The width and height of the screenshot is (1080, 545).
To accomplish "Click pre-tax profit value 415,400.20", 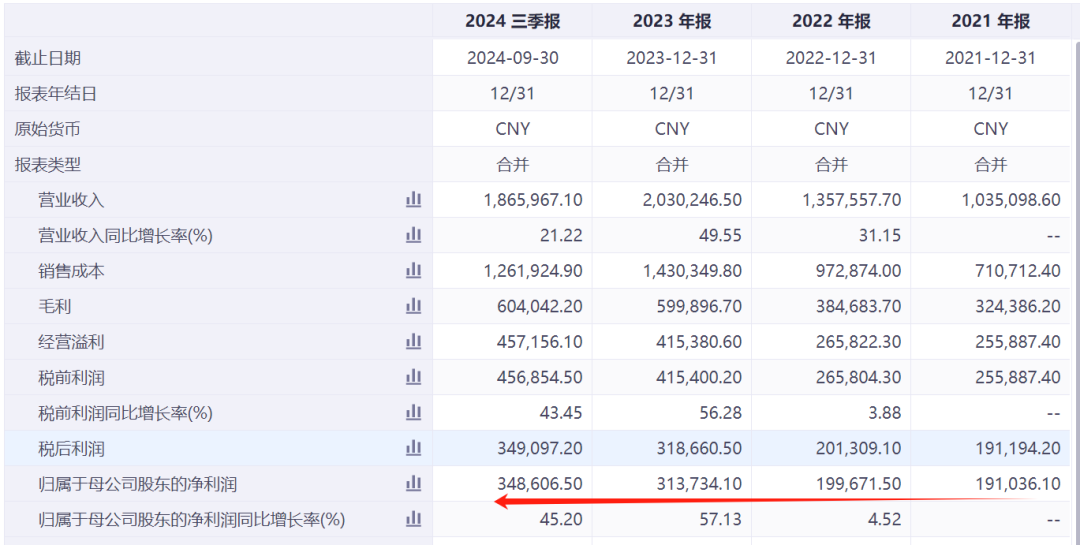I will pyautogui.click(x=699, y=378).
